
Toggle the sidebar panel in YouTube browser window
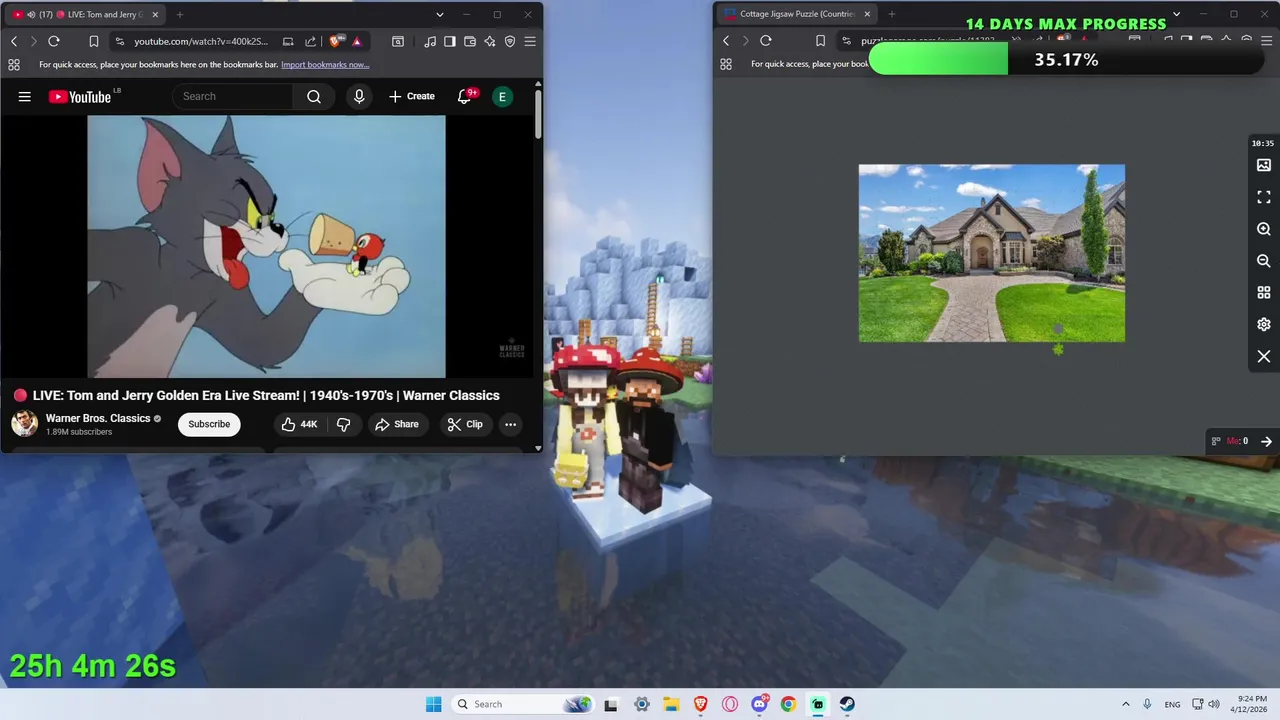pyautogui.click(x=450, y=41)
